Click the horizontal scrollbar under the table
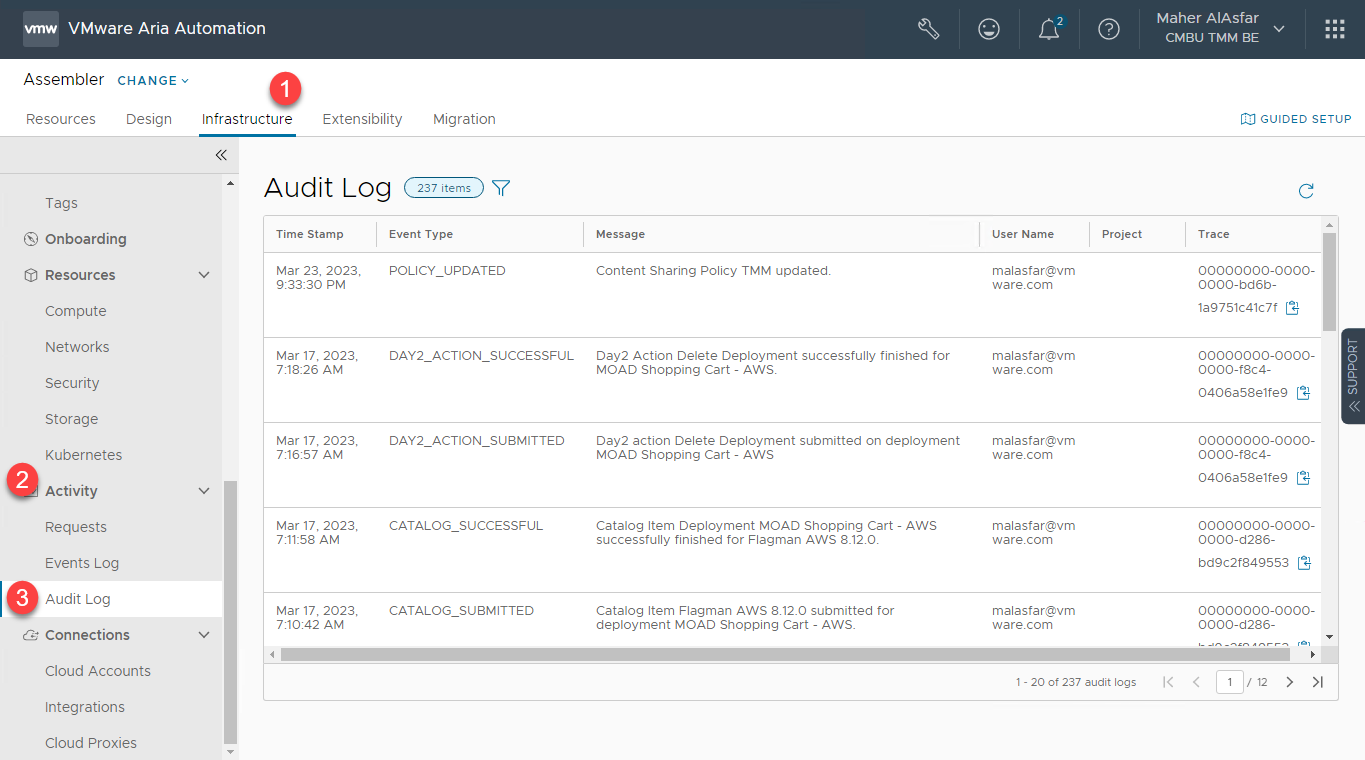Image resolution: width=1365 pixels, height=760 pixels. (x=780, y=654)
